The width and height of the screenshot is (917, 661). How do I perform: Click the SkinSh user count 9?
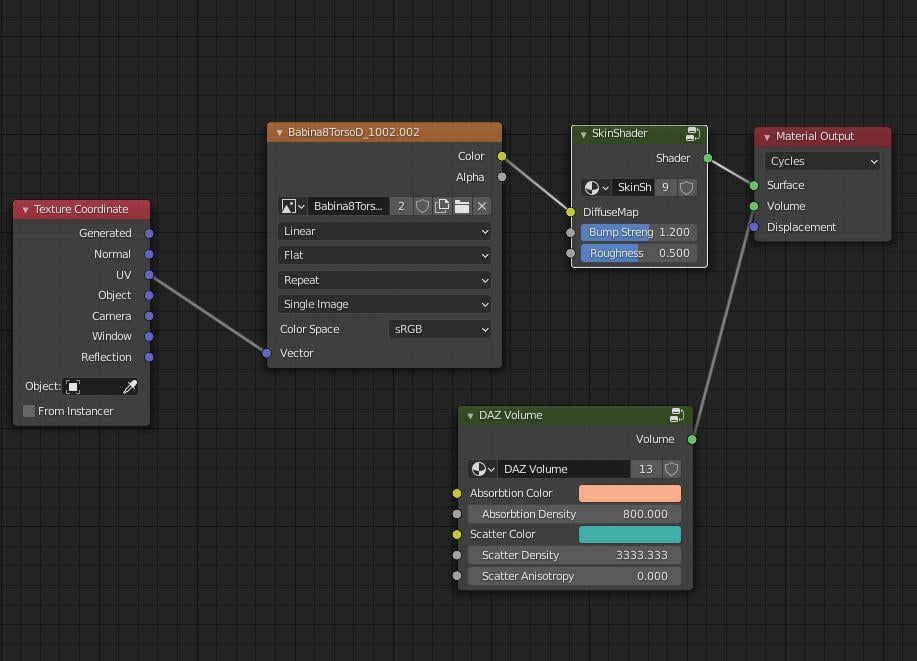click(x=665, y=188)
